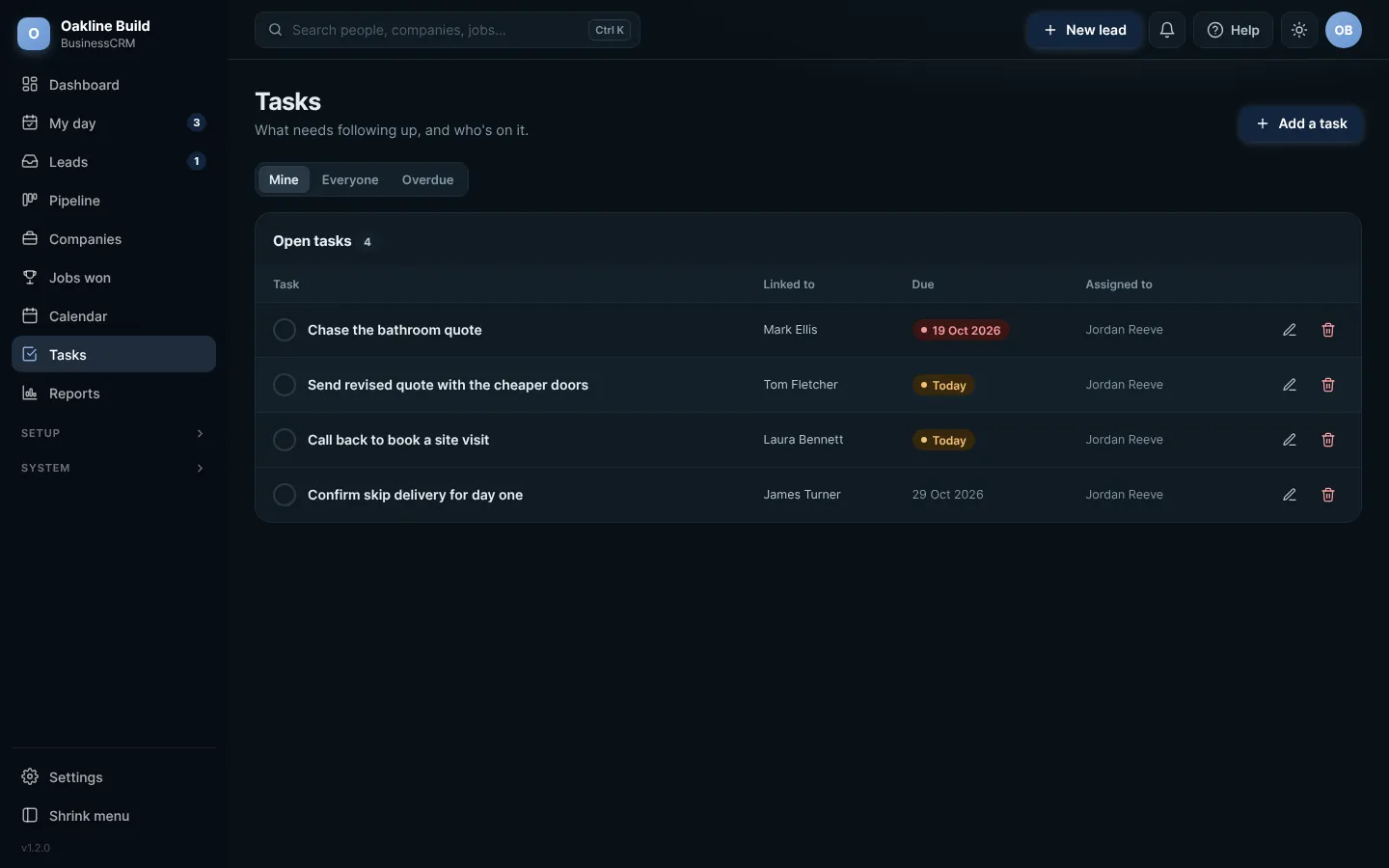Open the Reports page
The height and width of the screenshot is (868, 1389).
pos(114,393)
